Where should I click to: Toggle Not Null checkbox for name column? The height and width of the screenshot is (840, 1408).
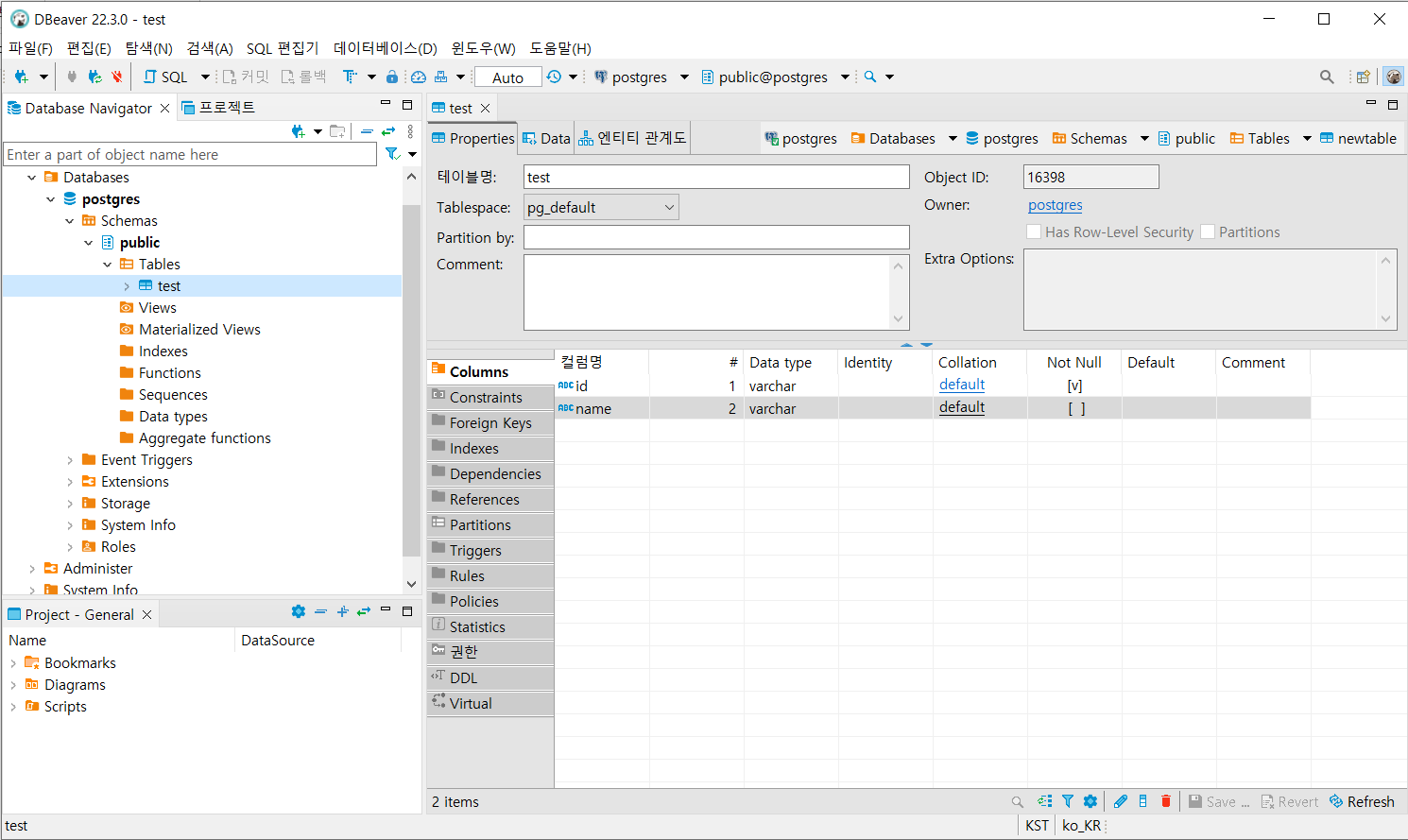tap(1076, 408)
